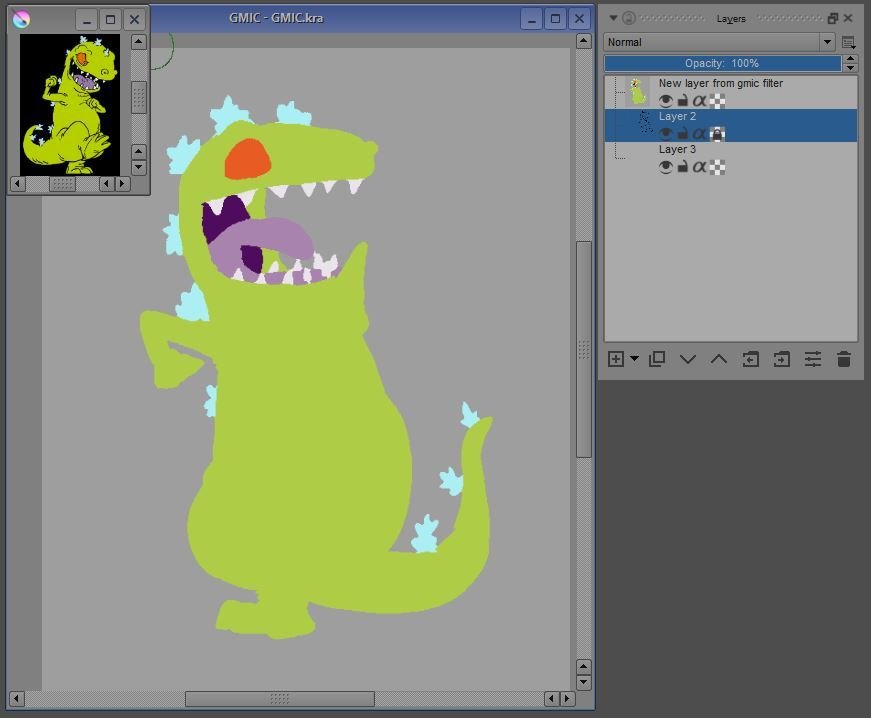Delete layer with trash icon
The width and height of the screenshot is (871, 718).
(x=844, y=359)
